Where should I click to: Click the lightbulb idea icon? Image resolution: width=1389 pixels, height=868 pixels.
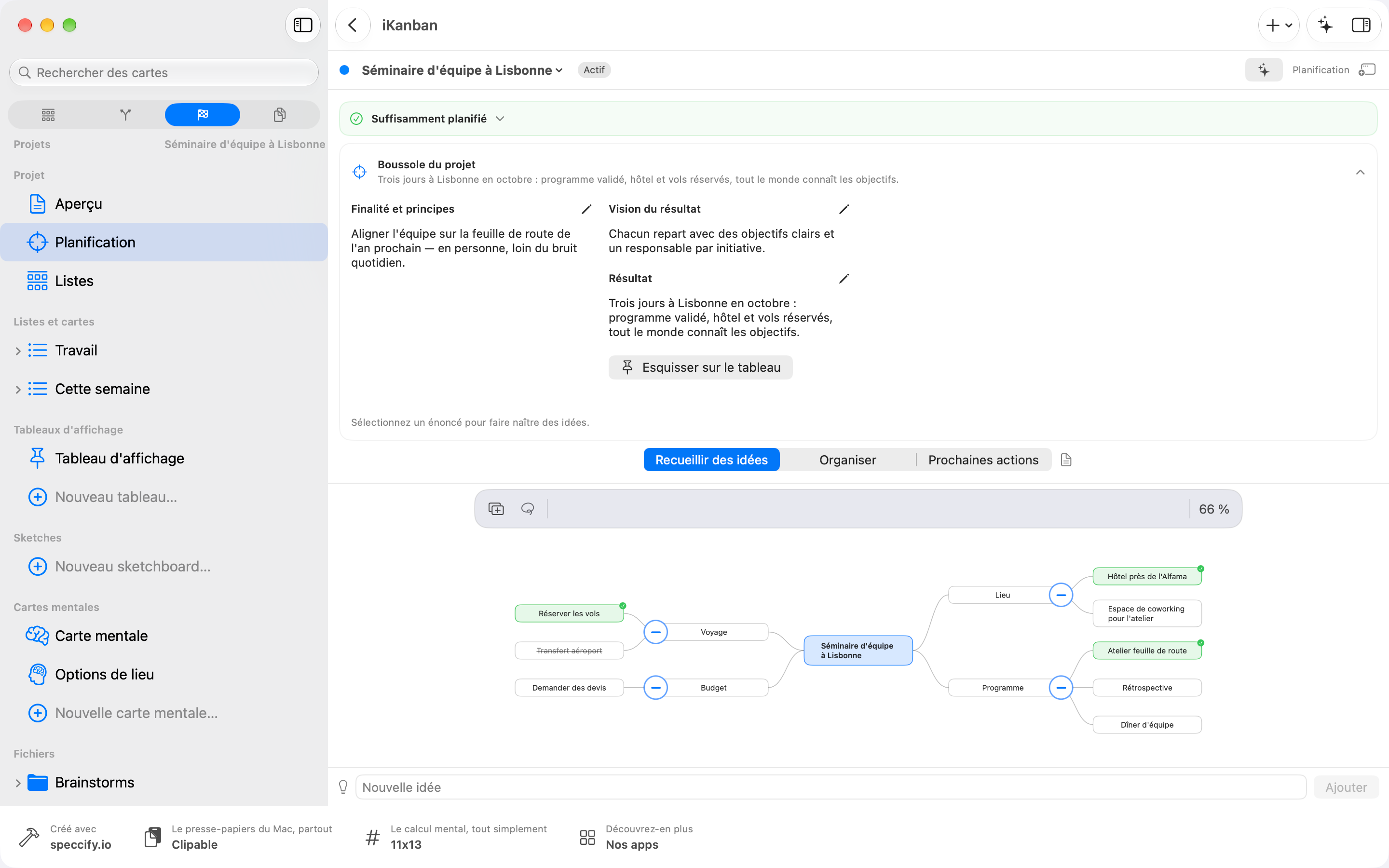click(342, 787)
